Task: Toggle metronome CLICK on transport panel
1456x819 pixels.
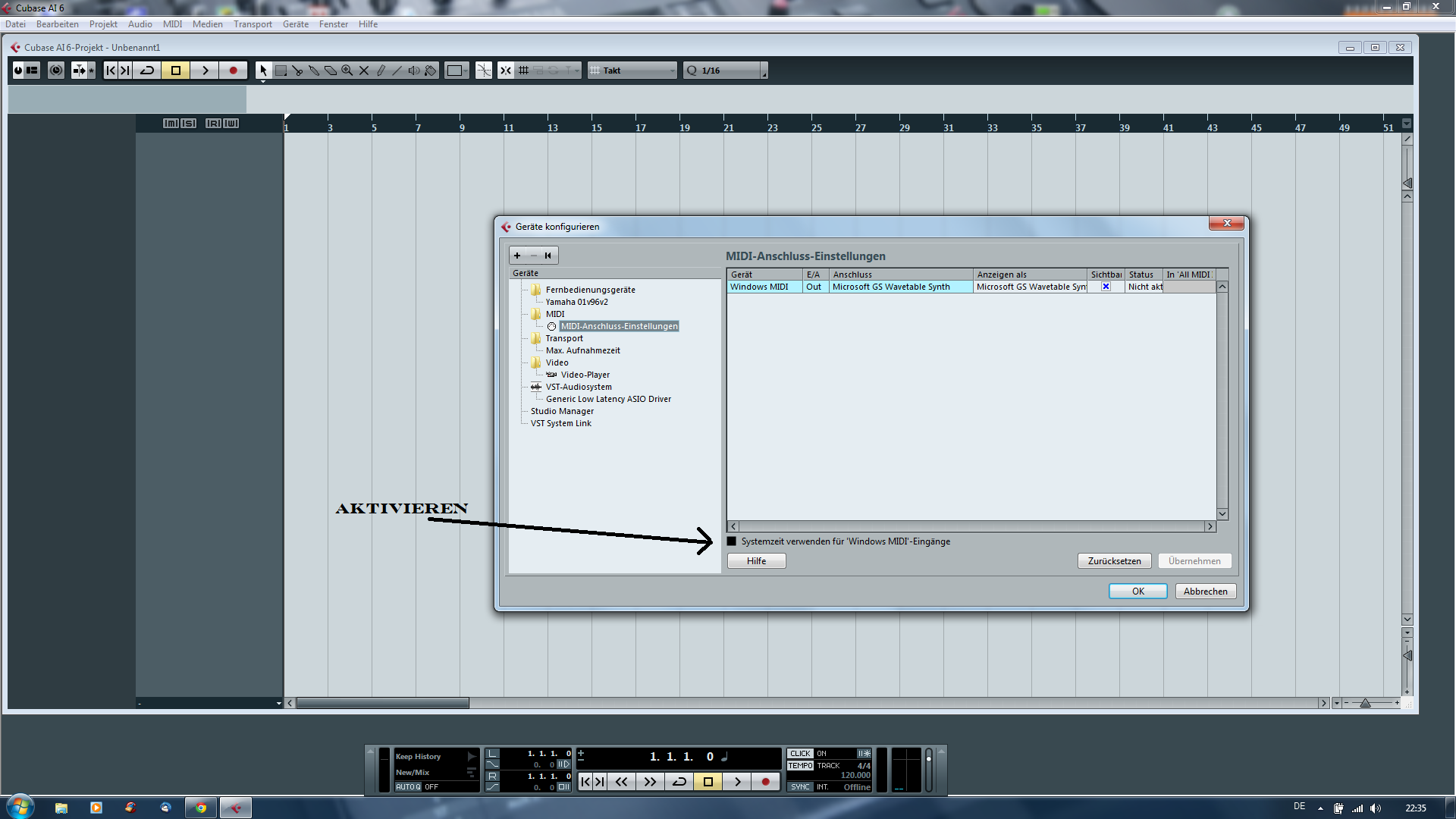Action: (800, 754)
